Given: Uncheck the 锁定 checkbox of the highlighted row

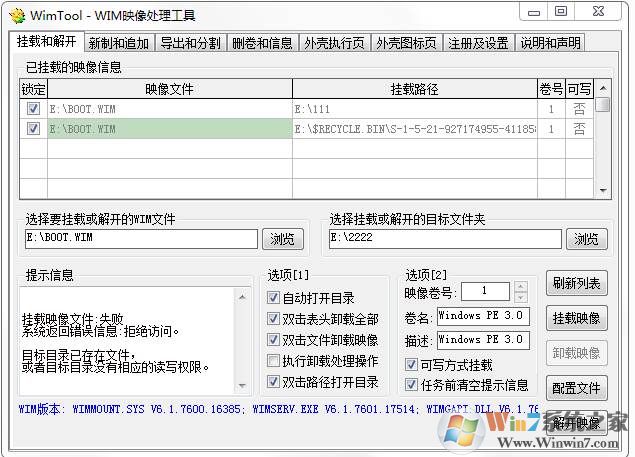Looking at the screenshot, I should 33,129.
